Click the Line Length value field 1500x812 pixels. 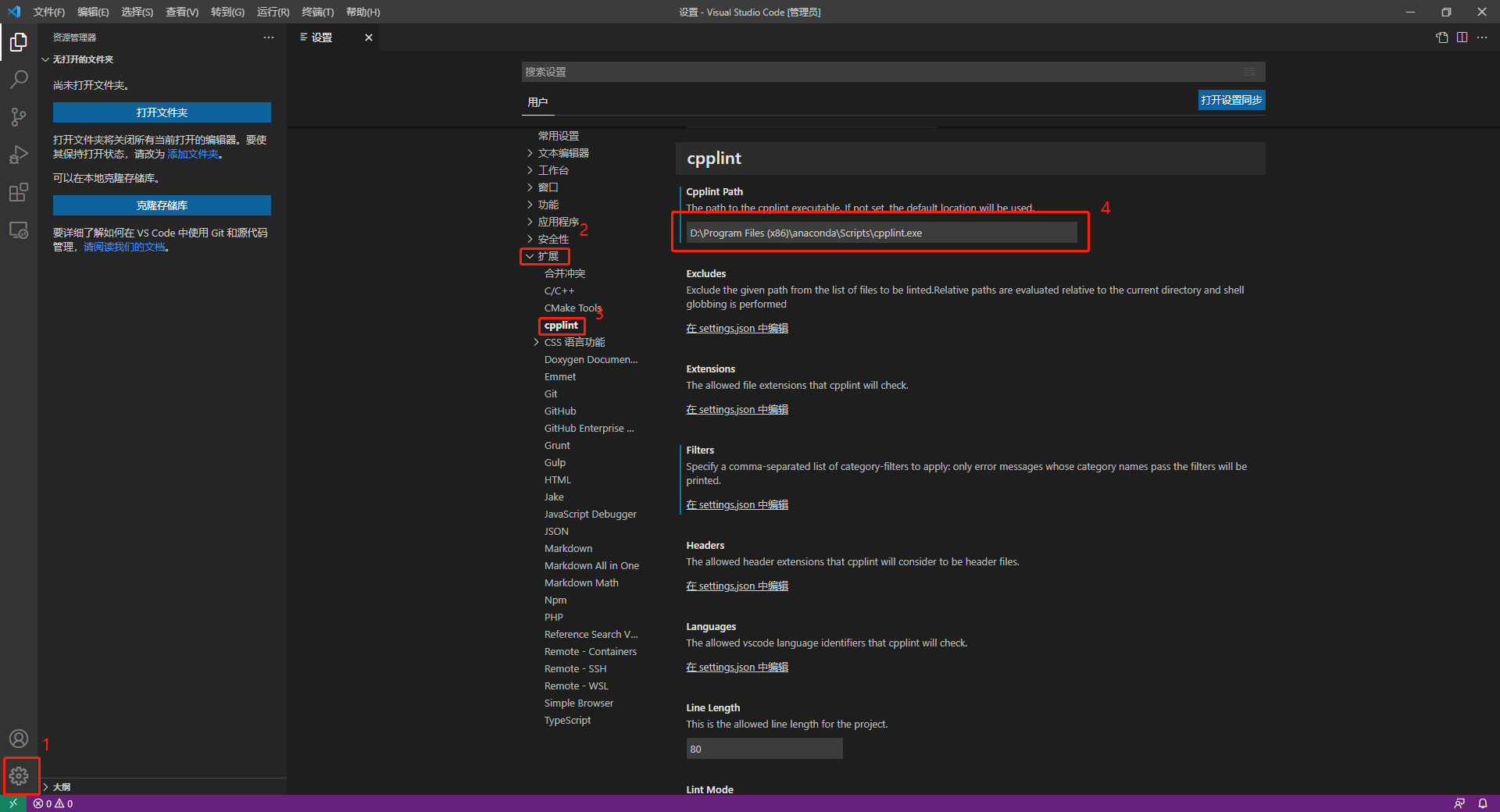point(764,749)
